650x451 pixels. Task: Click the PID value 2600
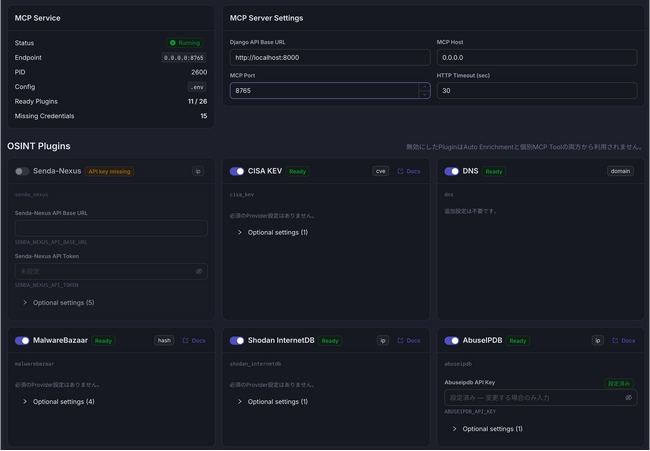click(199, 72)
